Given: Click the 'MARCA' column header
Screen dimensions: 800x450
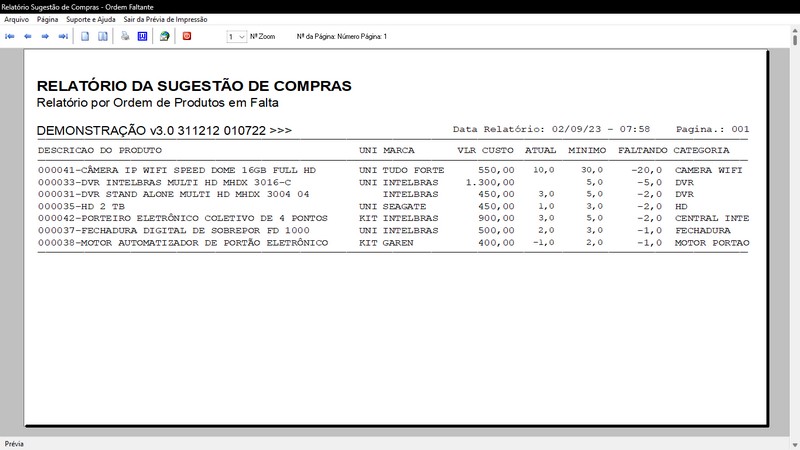Looking at the screenshot, I should click(398, 150).
